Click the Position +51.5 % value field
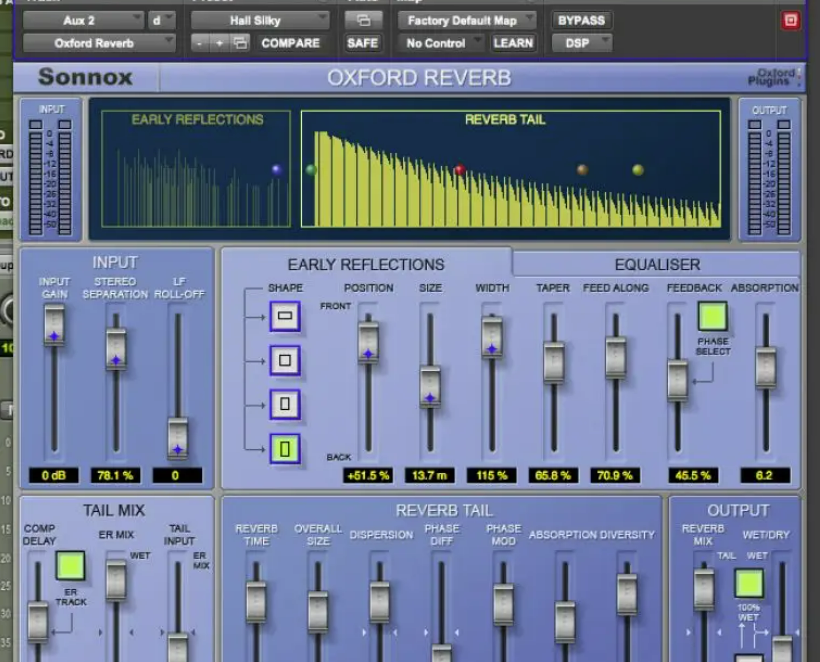This screenshot has height=662, width=820. coord(368,475)
